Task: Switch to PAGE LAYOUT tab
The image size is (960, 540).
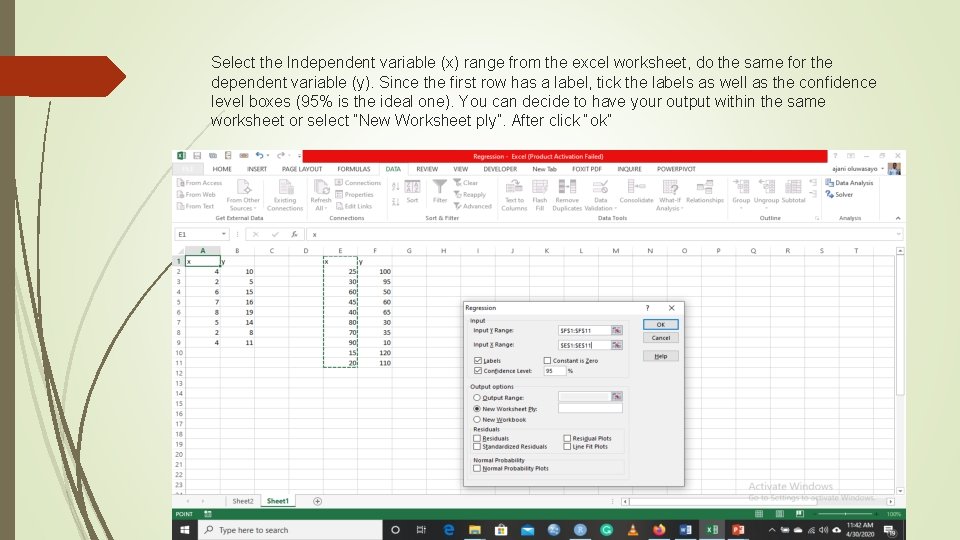Action: (x=302, y=169)
